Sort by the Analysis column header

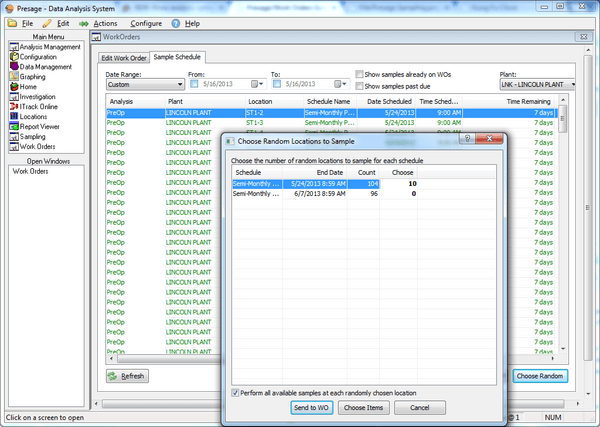[135, 101]
